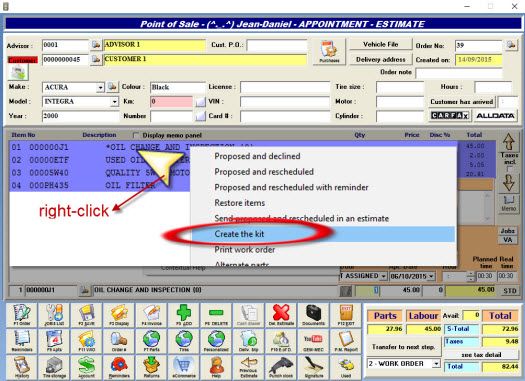Click the Used car icon
The image size is (525, 381).
coord(346,367)
